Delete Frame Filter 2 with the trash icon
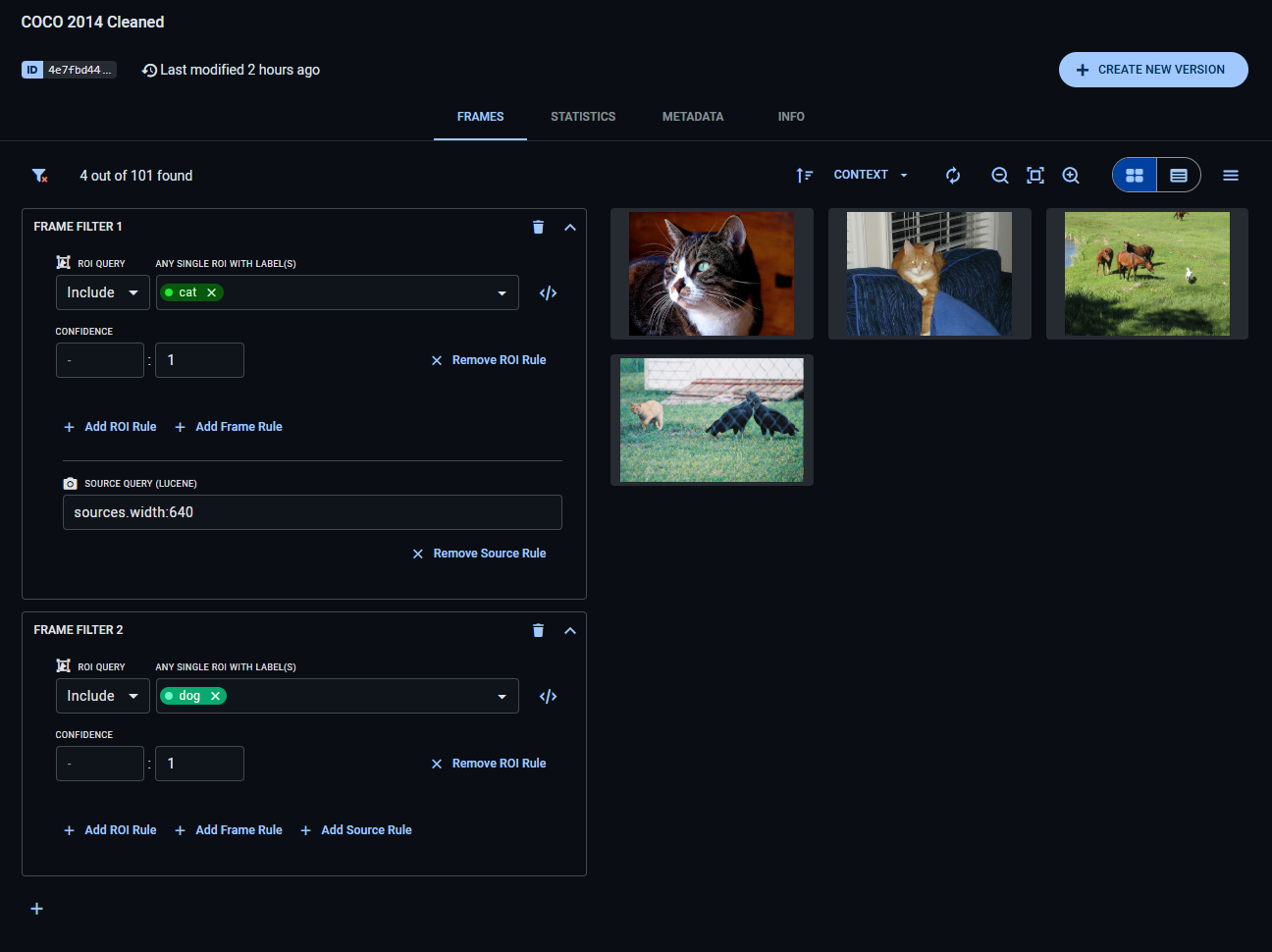Viewport: 1272px width, 952px height. [x=538, y=630]
